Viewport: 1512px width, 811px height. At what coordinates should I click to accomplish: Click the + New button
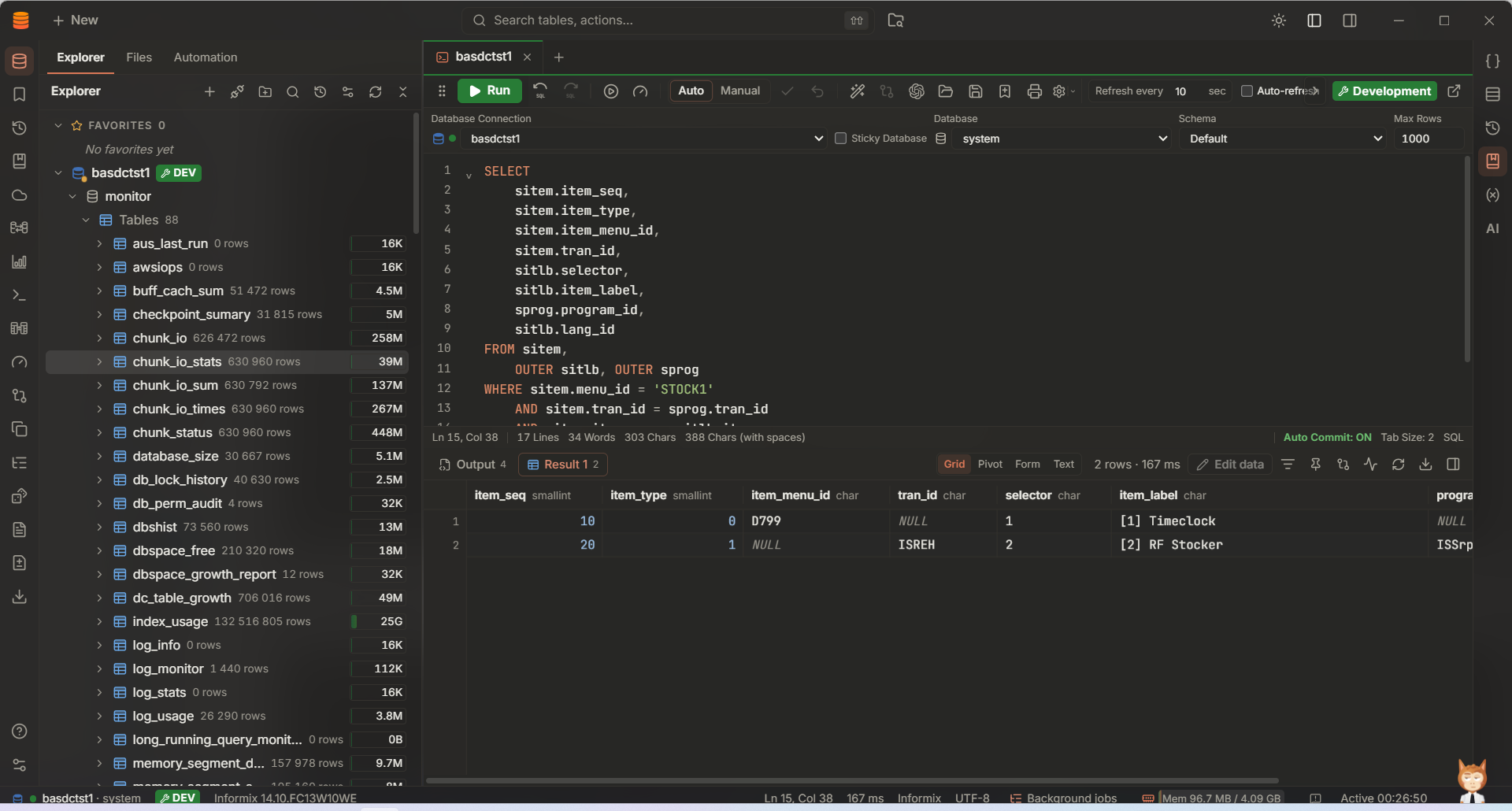click(75, 20)
